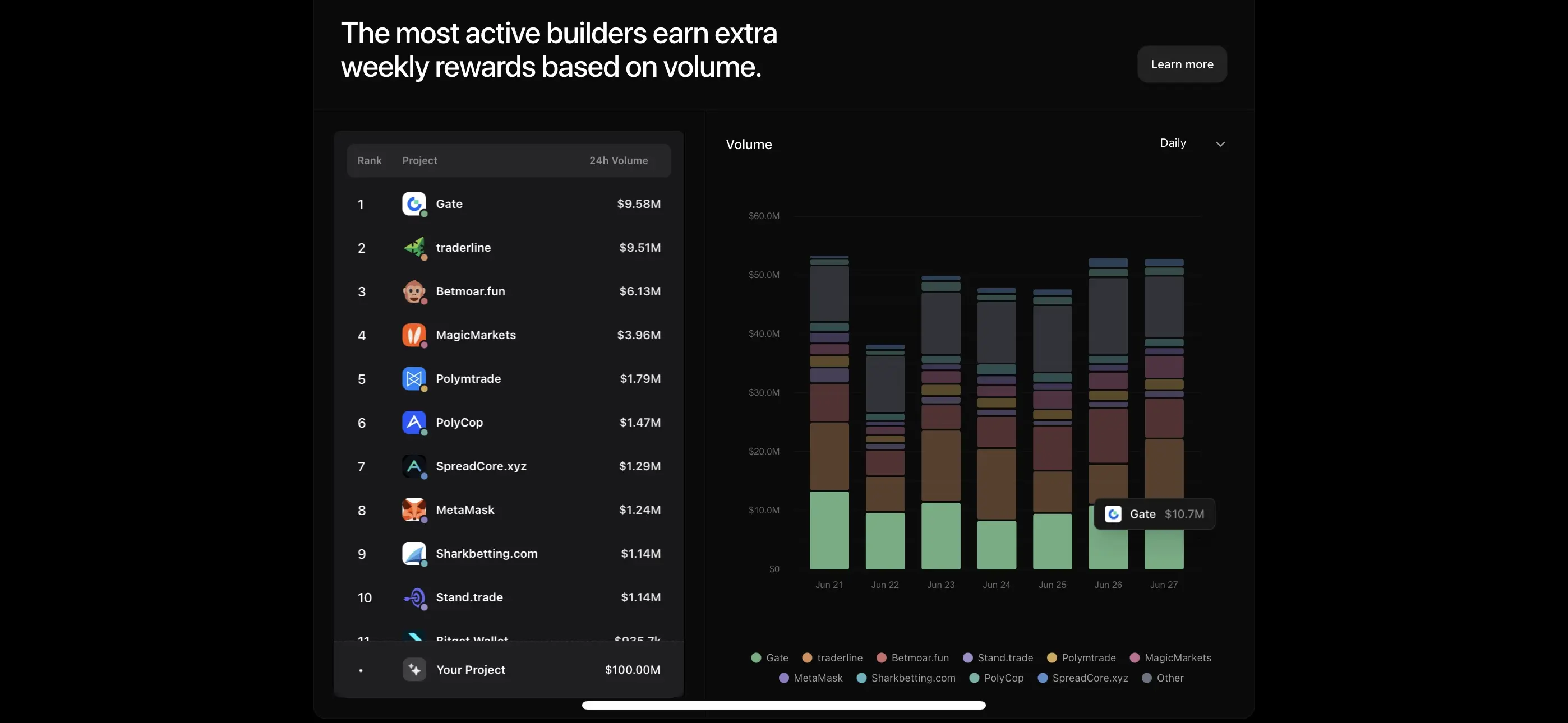Screen dimensions: 1568x723
Task: Click the Jun 21 stacked volume bar
Action: [829, 413]
